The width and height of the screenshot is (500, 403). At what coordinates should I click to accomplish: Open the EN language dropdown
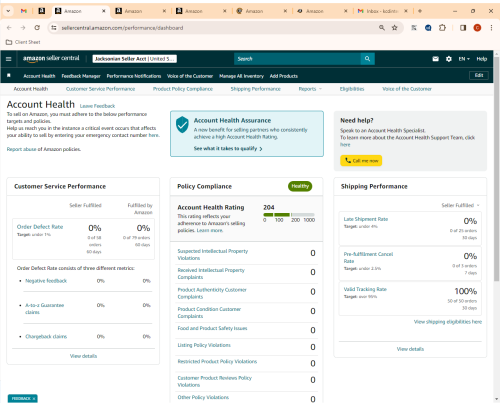point(464,59)
